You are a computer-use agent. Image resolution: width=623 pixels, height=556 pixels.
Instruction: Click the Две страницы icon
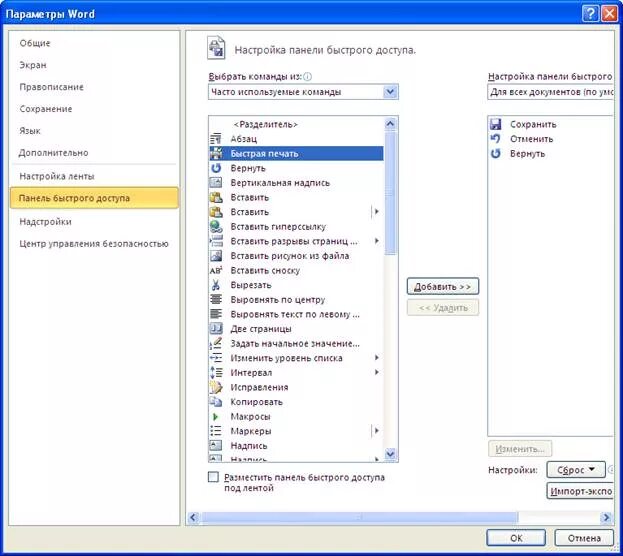[216, 329]
